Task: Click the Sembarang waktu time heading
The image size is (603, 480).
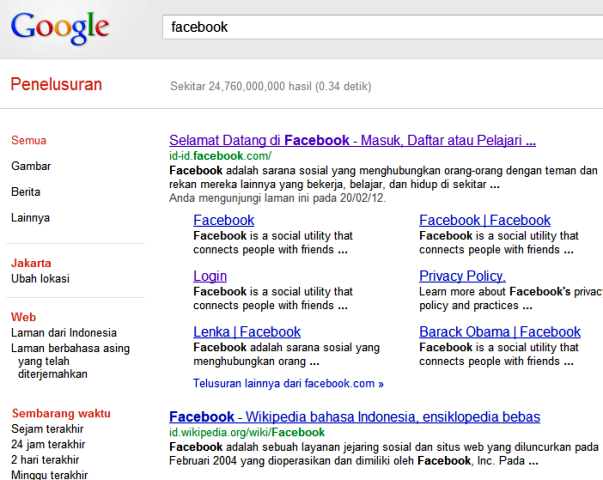Action: (x=61, y=412)
